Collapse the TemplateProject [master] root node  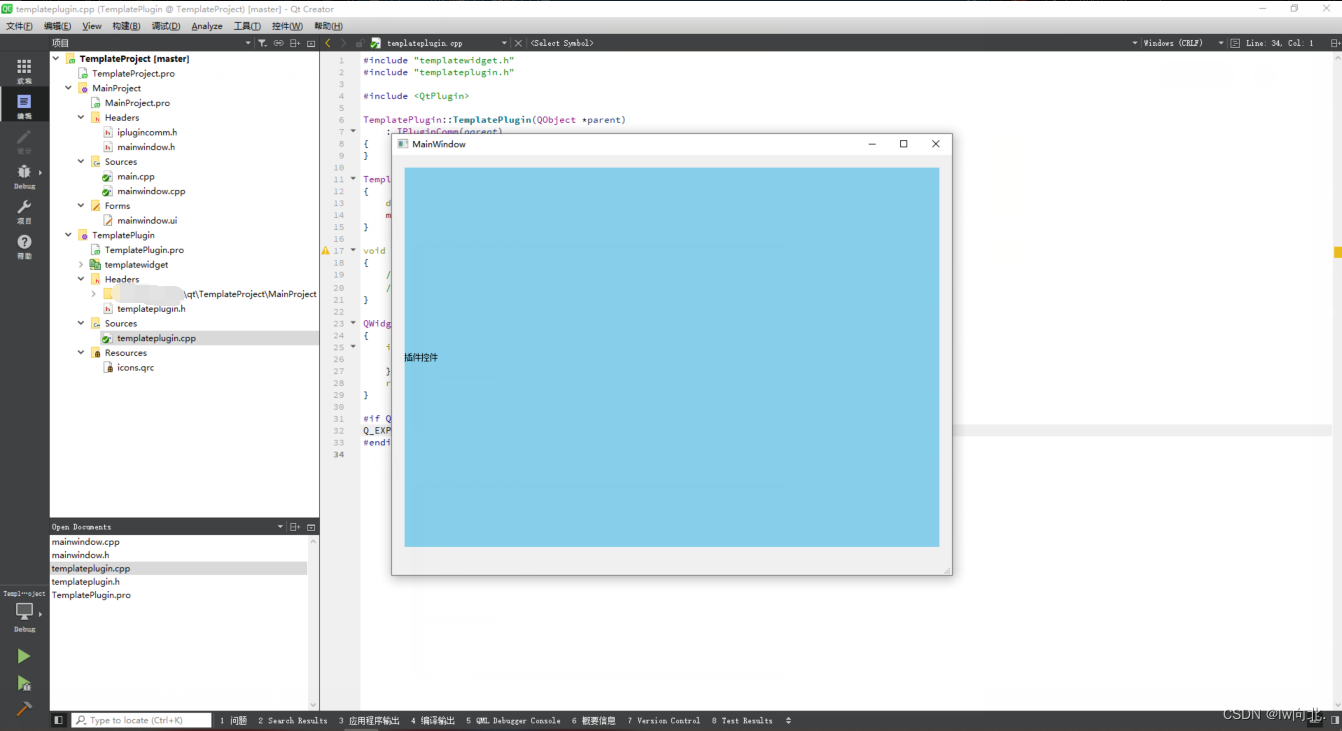pyautogui.click(x=56, y=58)
